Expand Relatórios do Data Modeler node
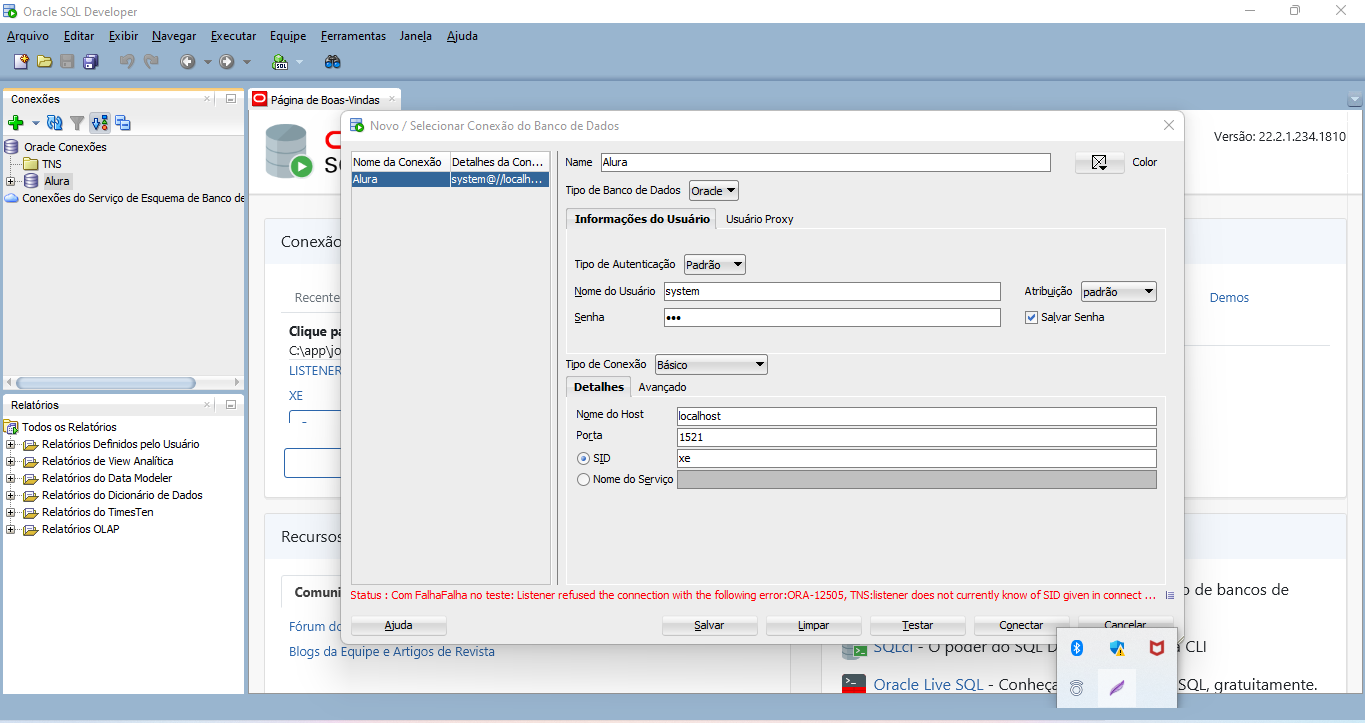Image resolution: width=1365 pixels, height=723 pixels. [11, 478]
